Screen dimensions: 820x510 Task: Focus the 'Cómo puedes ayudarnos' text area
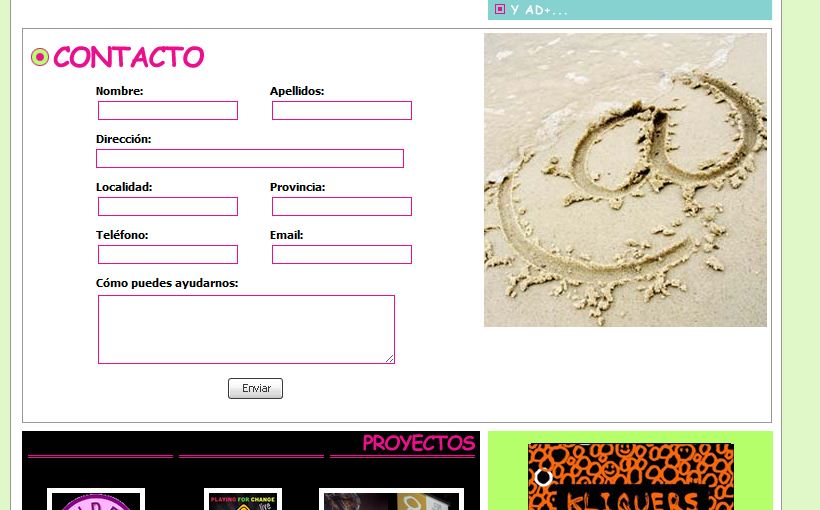pyautogui.click(x=246, y=329)
